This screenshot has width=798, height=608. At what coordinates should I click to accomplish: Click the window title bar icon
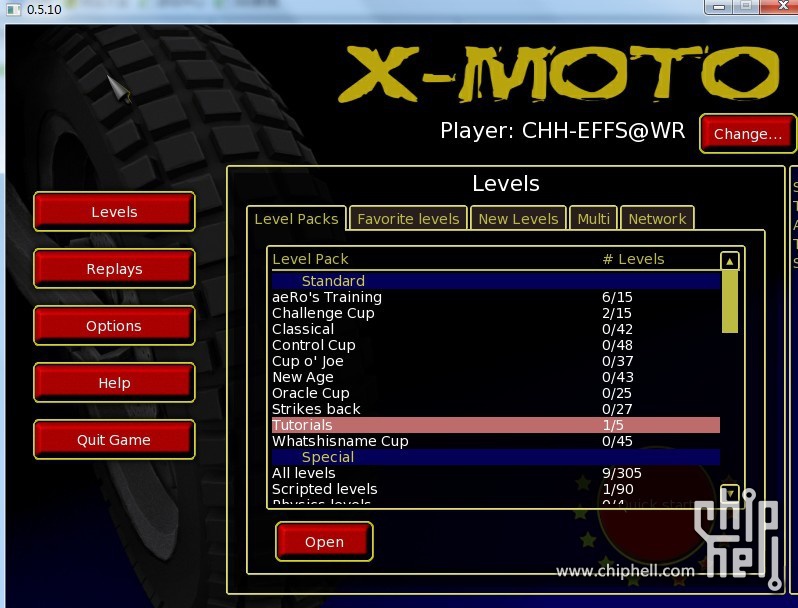point(13,9)
